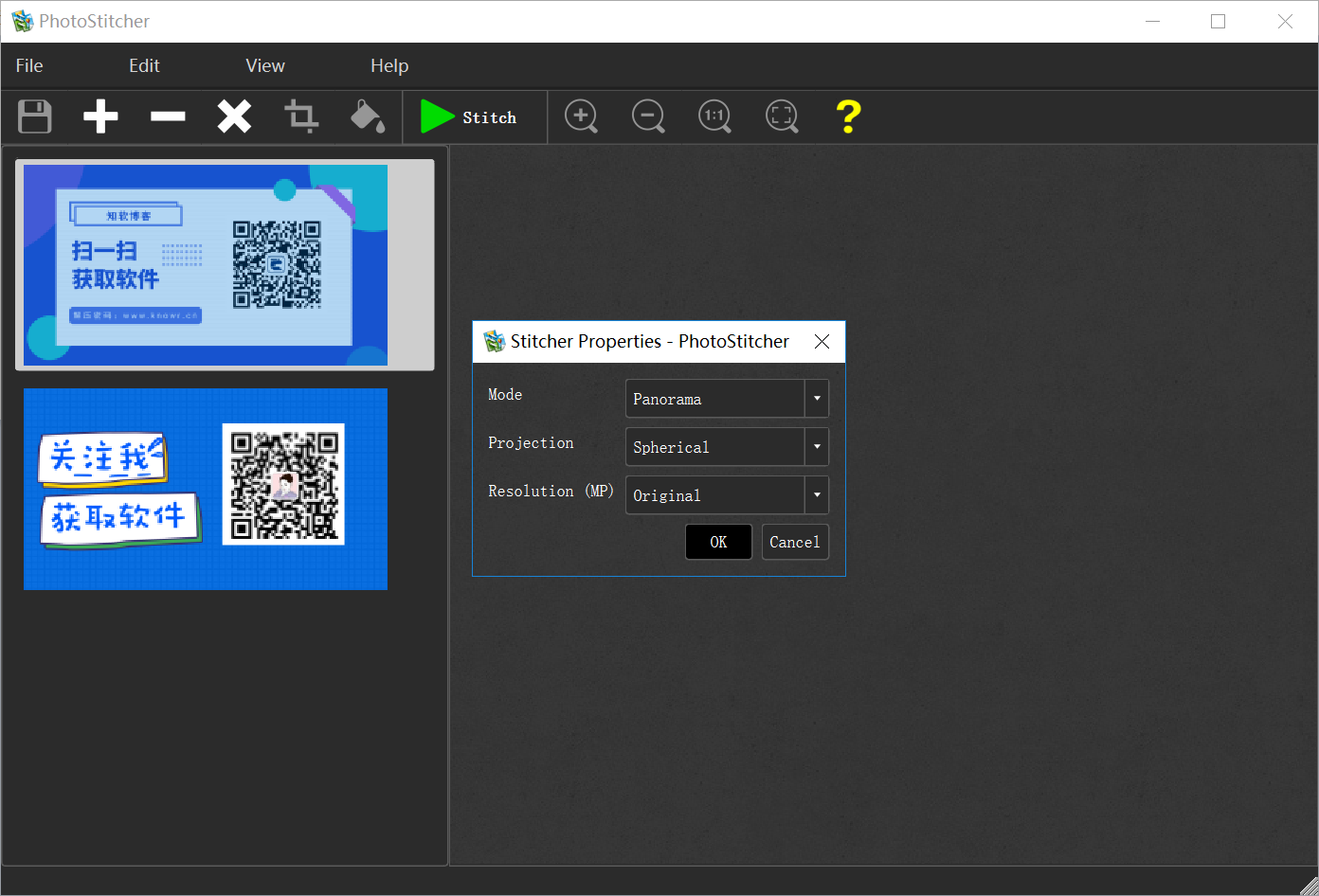The height and width of the screenshot is (896, 1319).
Task: Click the fit-to-window zoom icon
Action: coord(782,117)
